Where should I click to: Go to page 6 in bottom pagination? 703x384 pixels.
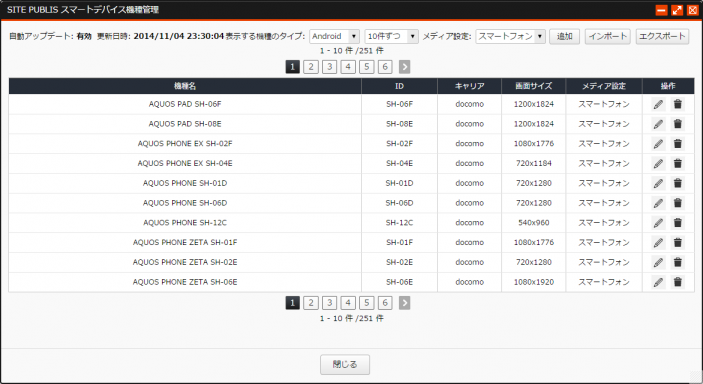point(385,303)
